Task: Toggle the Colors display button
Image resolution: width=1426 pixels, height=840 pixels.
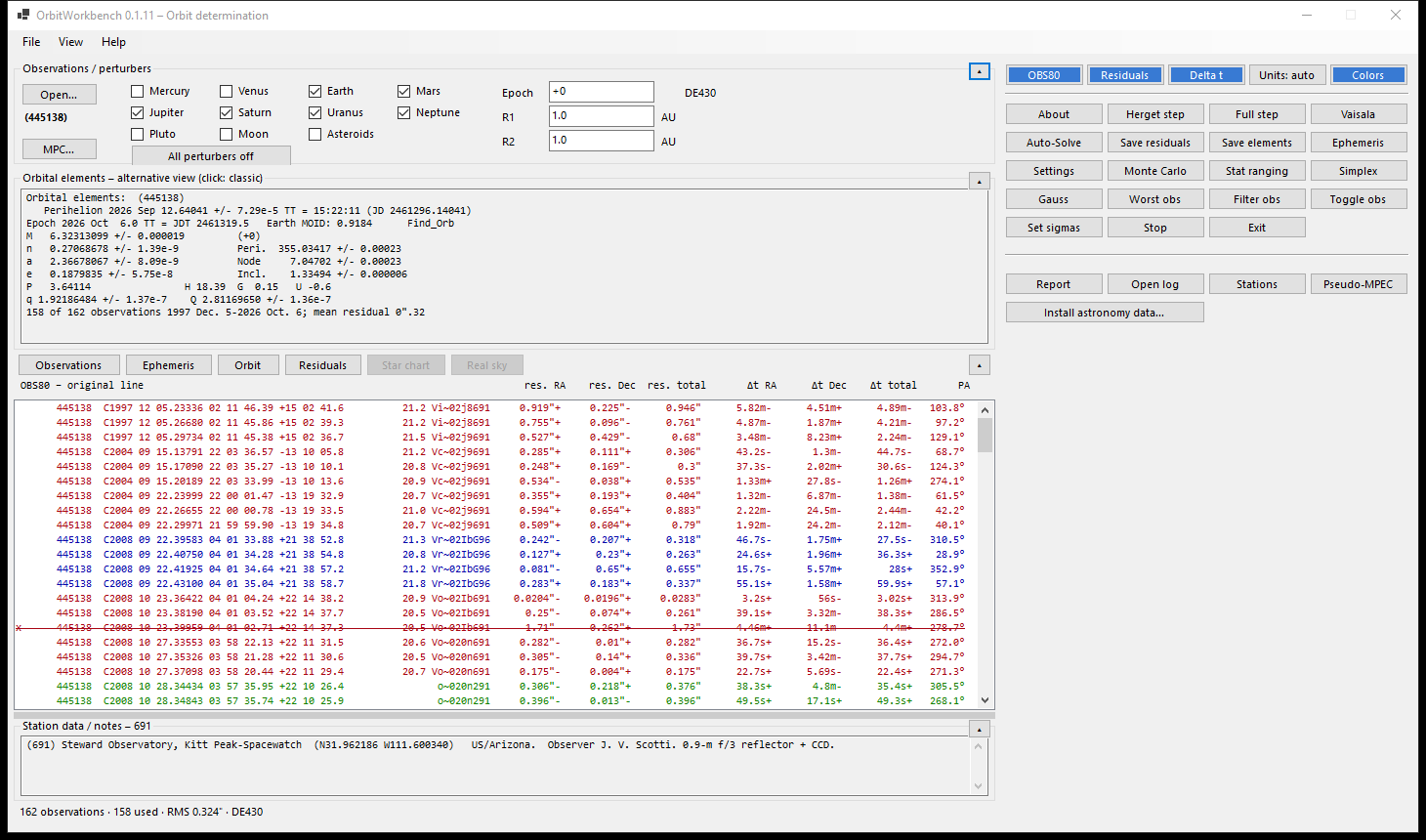Action: tap(1368, 75)
